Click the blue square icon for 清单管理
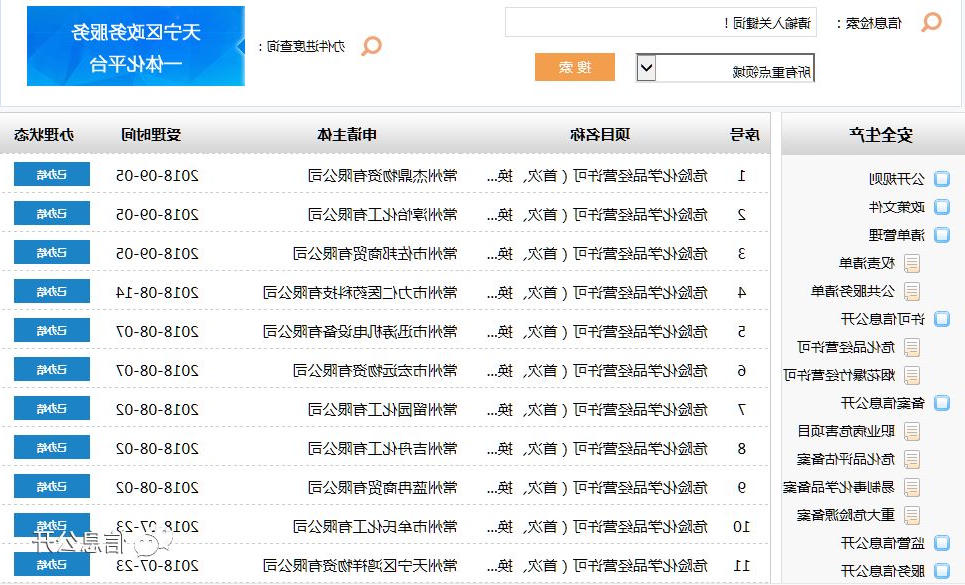This screenshot has width=965, height=585. click(x=942, y=235)
